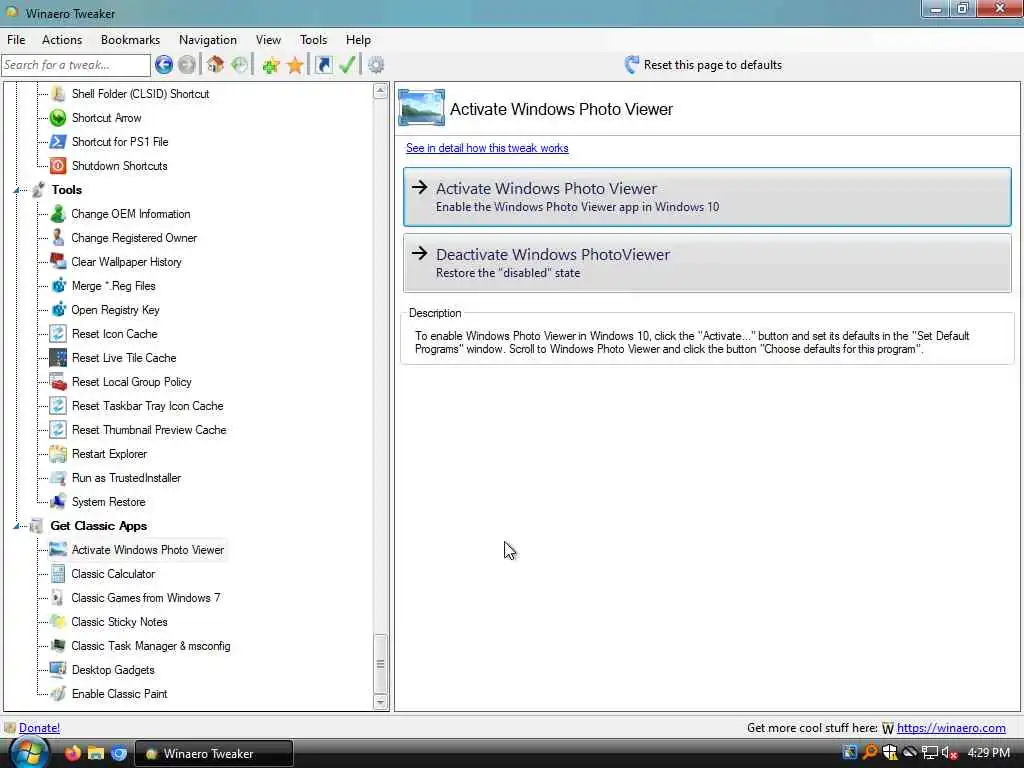Click the green add bookmark plus-star icon
The image size is (1024, 768).
(270, 65)
